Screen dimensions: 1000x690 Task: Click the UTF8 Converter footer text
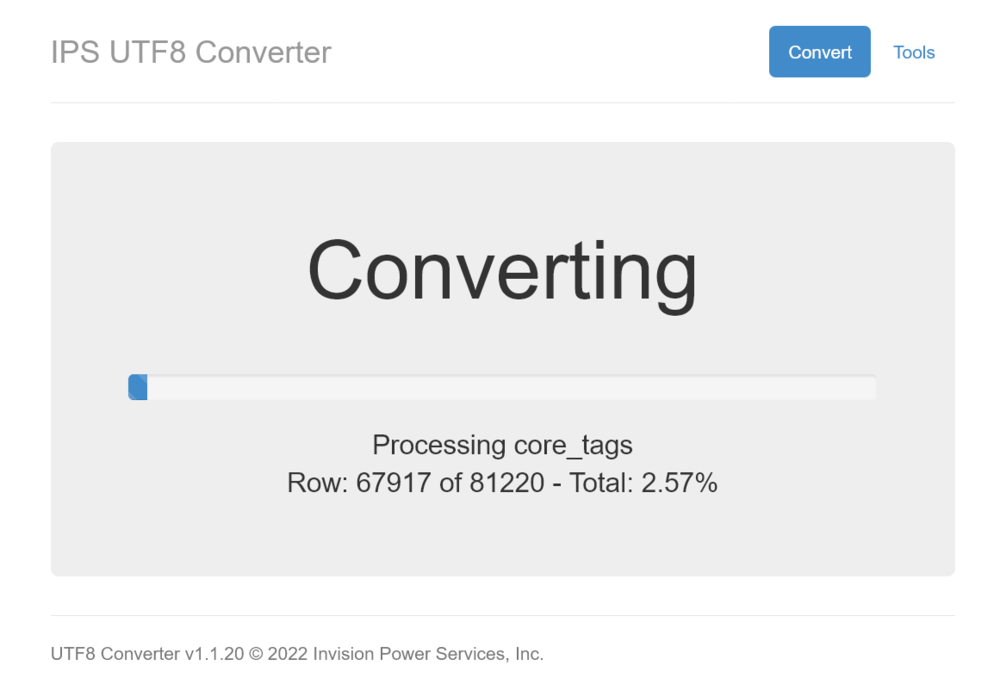(115, 654)
